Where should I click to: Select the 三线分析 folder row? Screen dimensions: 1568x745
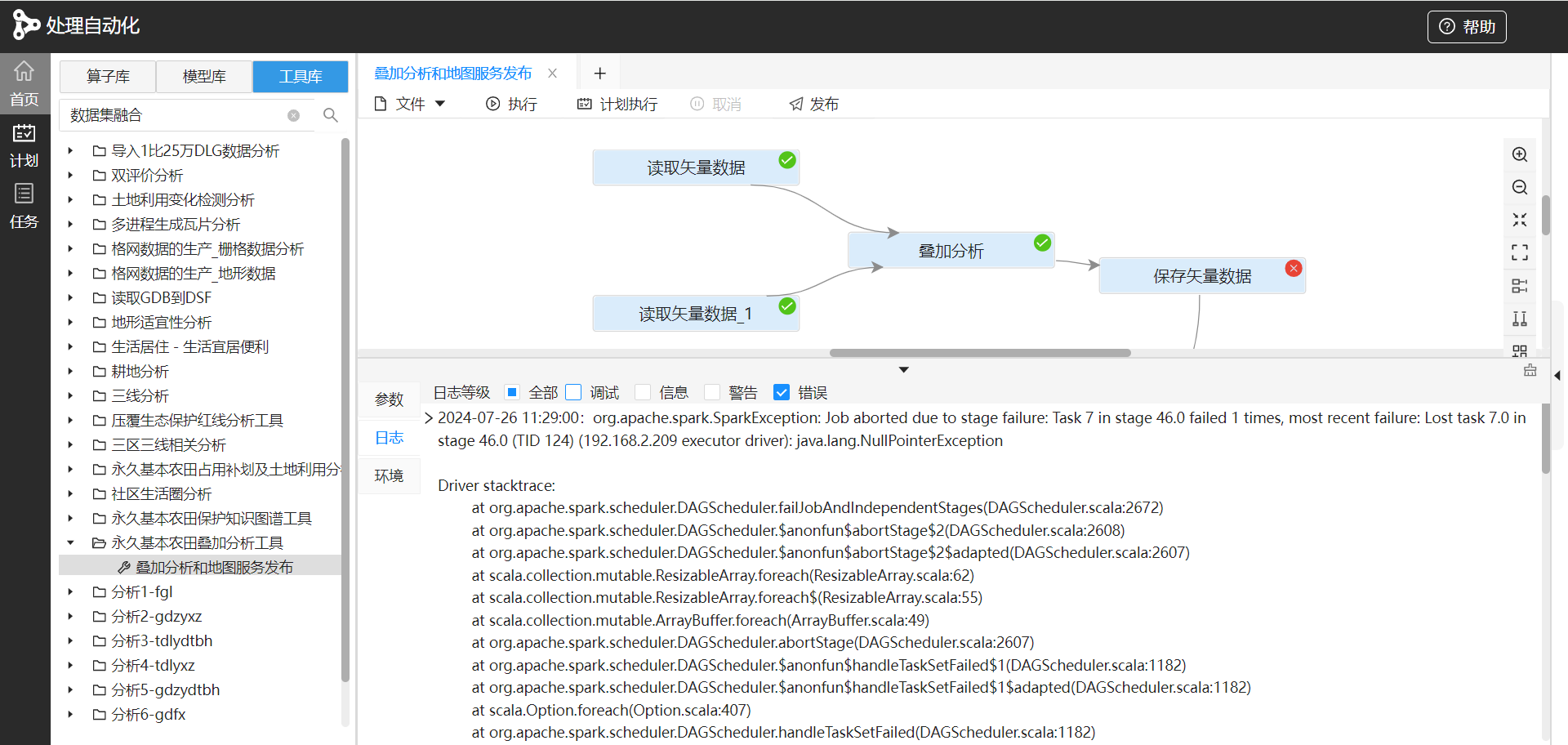tap(200, 395)
